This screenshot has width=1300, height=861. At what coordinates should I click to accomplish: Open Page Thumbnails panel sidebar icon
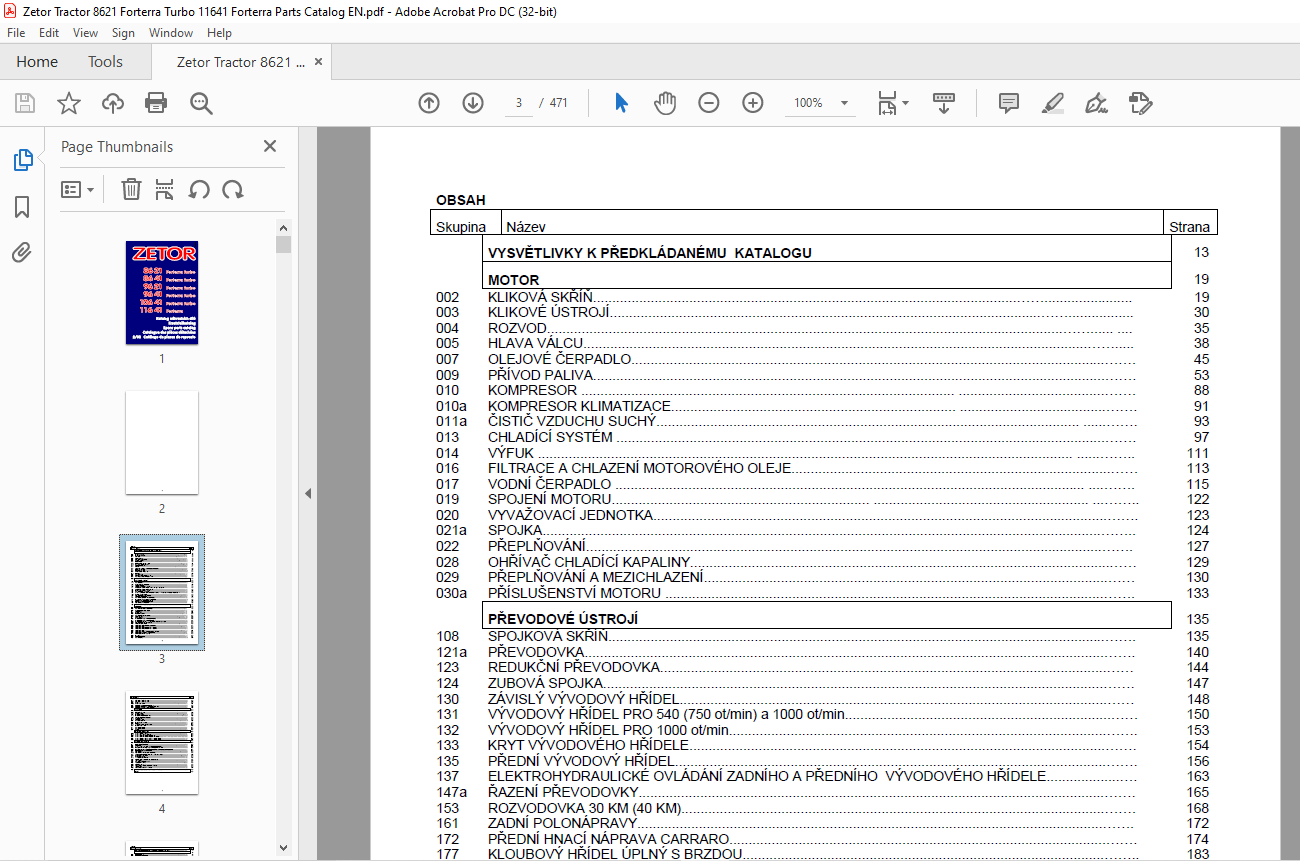22,160
